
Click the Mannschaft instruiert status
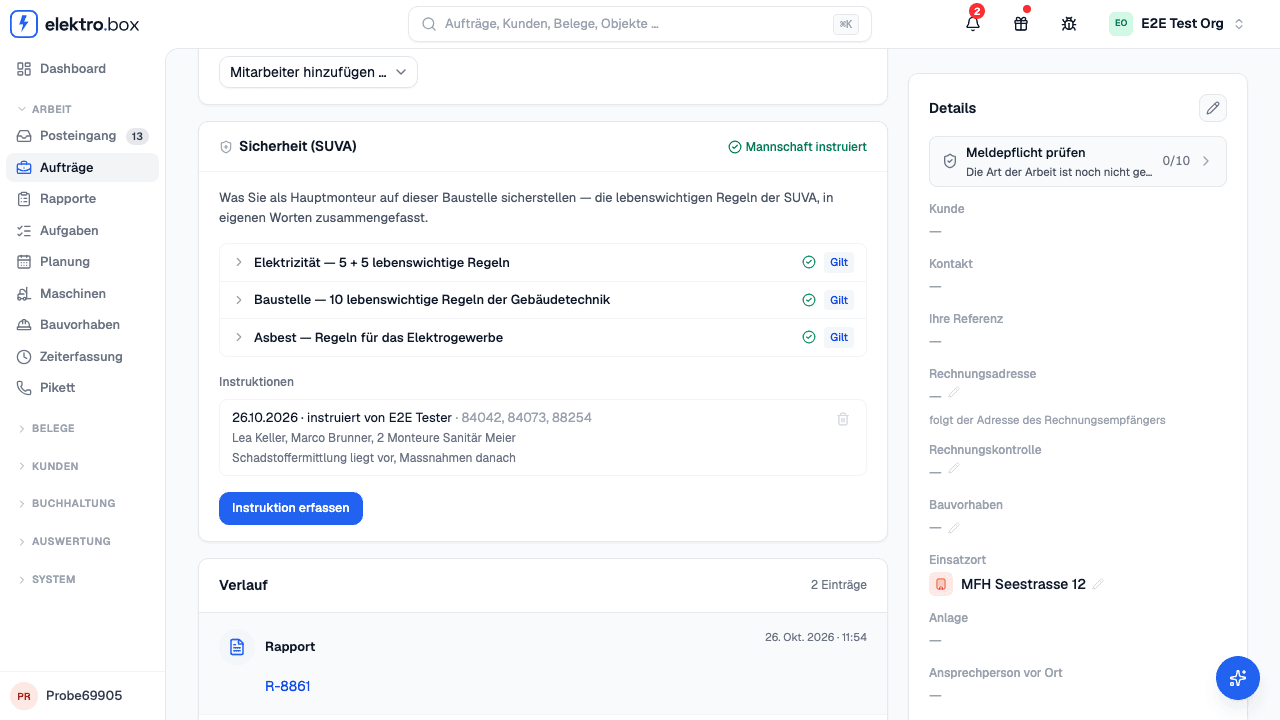coord(798,147)
